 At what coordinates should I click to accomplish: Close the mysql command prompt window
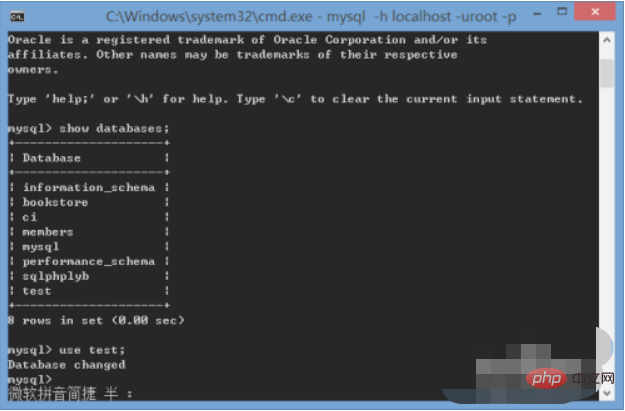[x=595, y=12]
